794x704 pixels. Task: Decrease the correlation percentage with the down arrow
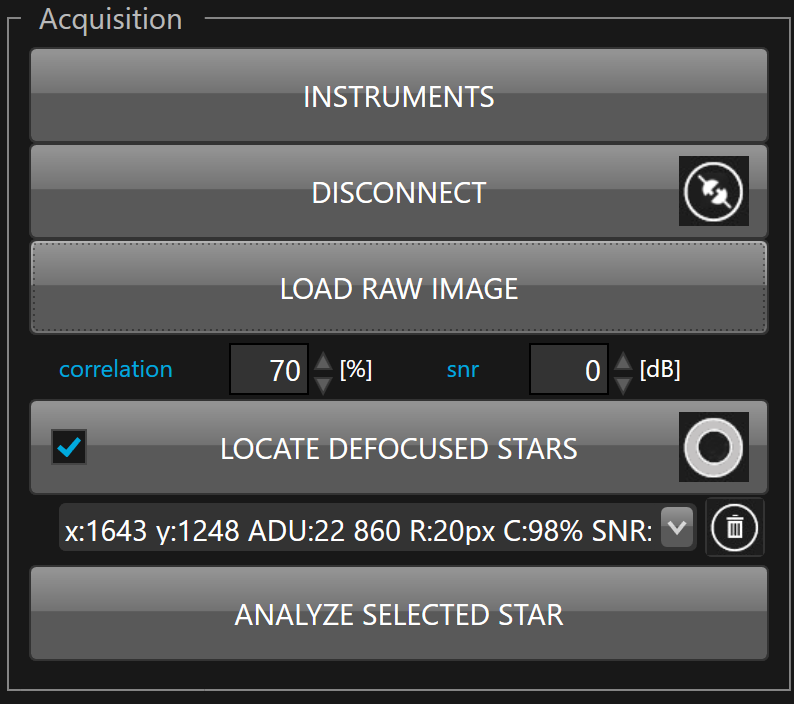[x=323, y=383]
